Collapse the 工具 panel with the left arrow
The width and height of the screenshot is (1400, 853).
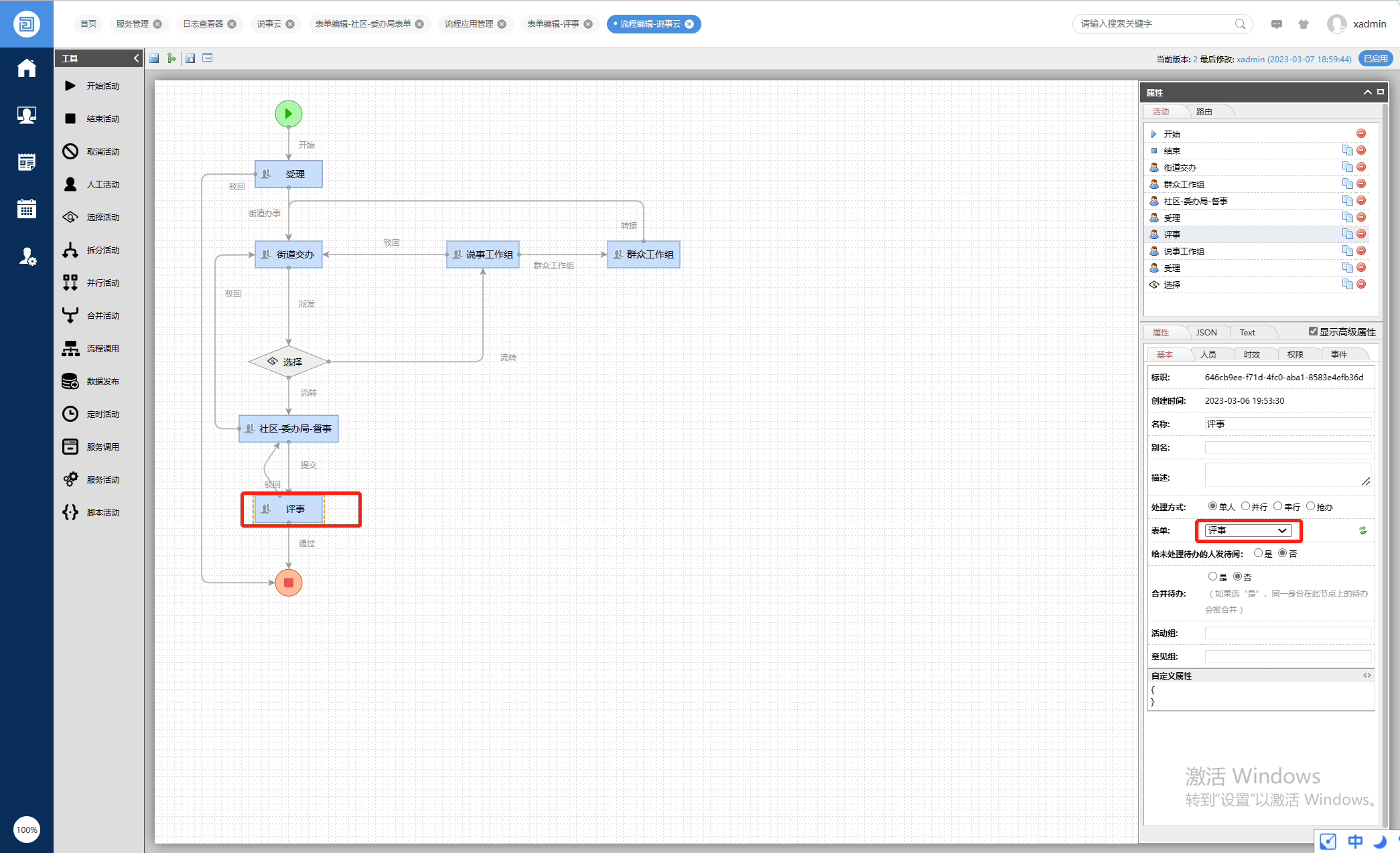point(137,58)
